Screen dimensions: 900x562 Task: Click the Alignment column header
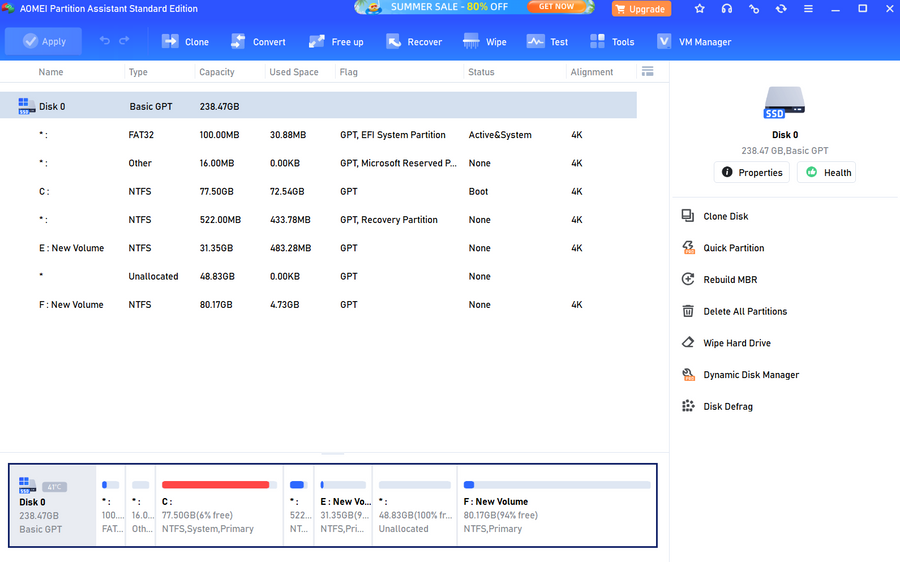pos(591,72)
